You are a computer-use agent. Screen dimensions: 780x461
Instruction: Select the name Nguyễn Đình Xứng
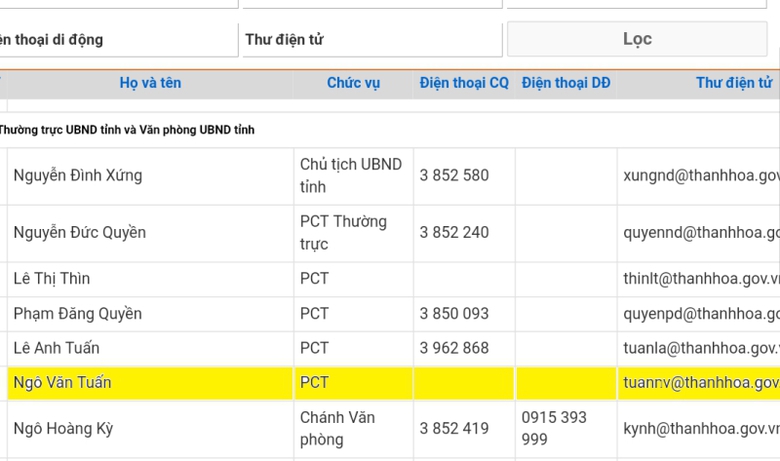tap(78, 176)
